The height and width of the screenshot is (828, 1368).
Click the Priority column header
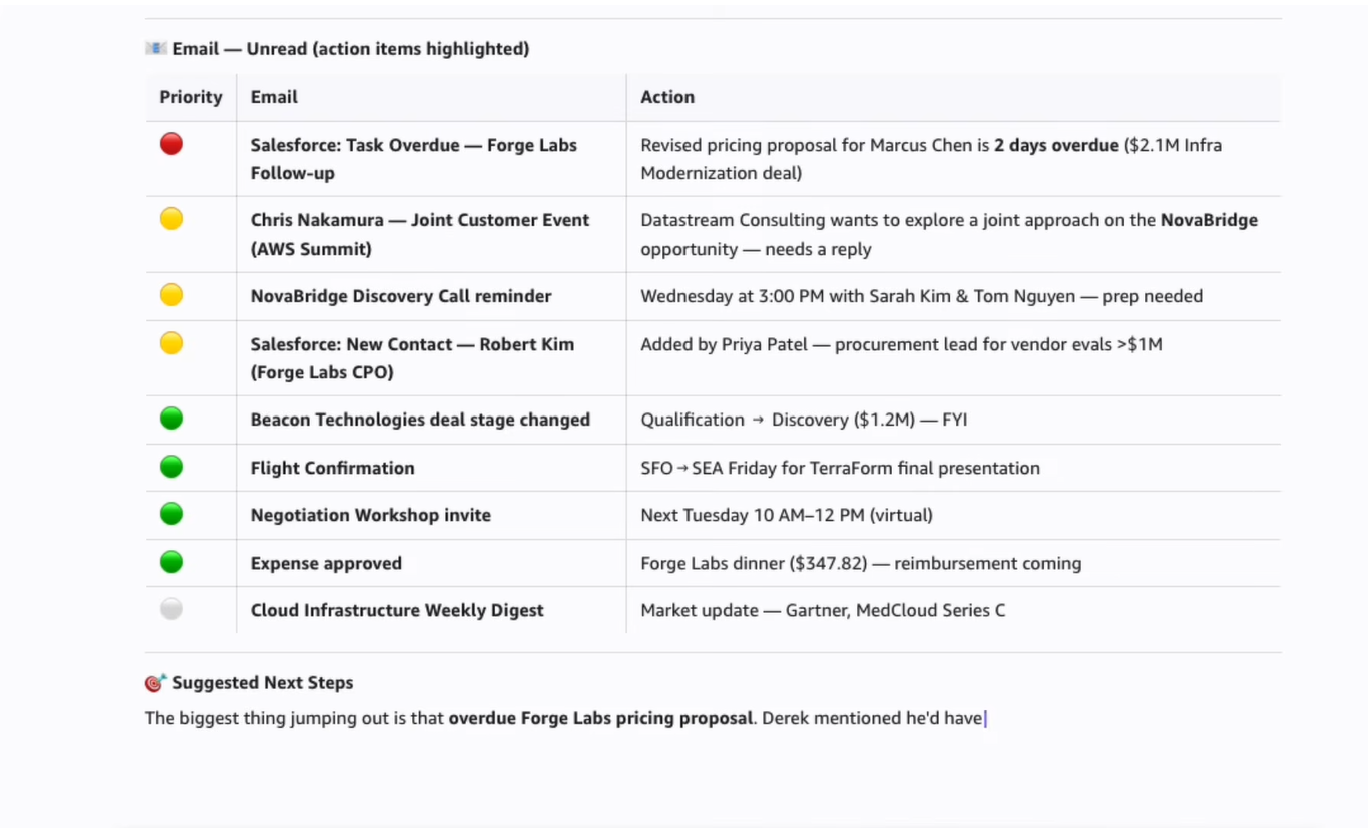click(x=190, y=97)
